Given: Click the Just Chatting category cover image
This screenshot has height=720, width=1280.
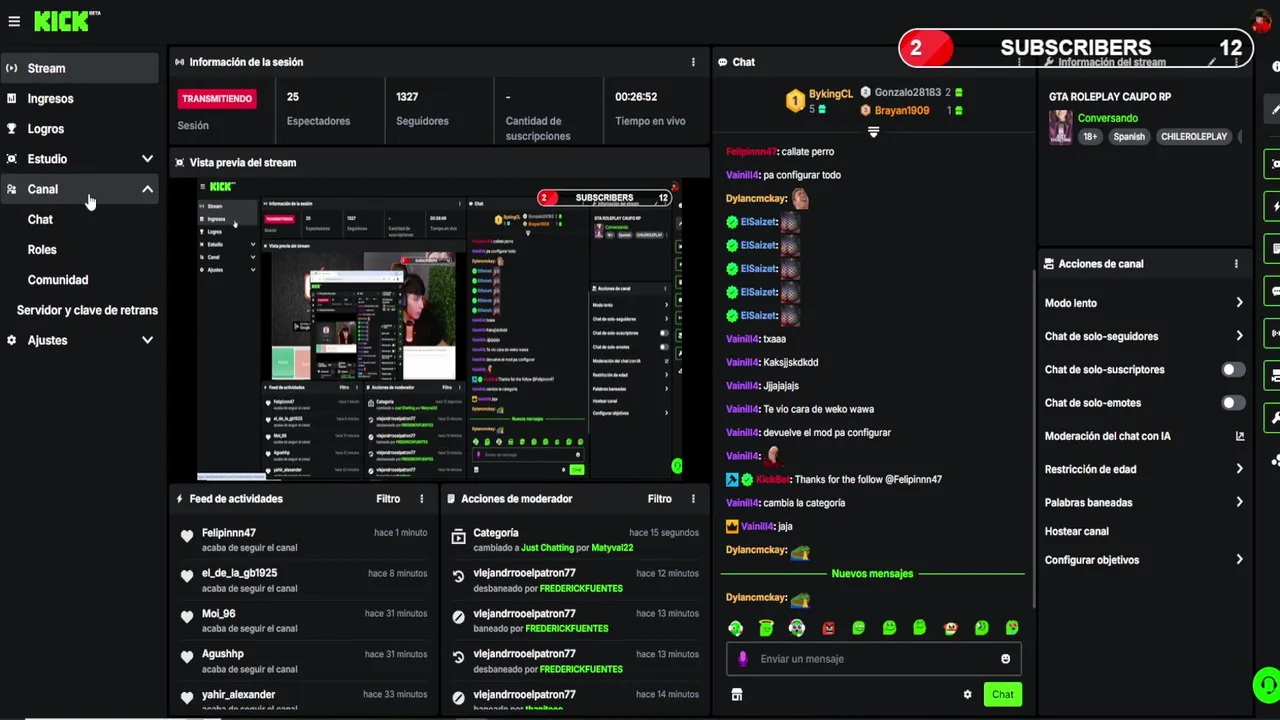Looking at the screenshot, I should 1060,127.
